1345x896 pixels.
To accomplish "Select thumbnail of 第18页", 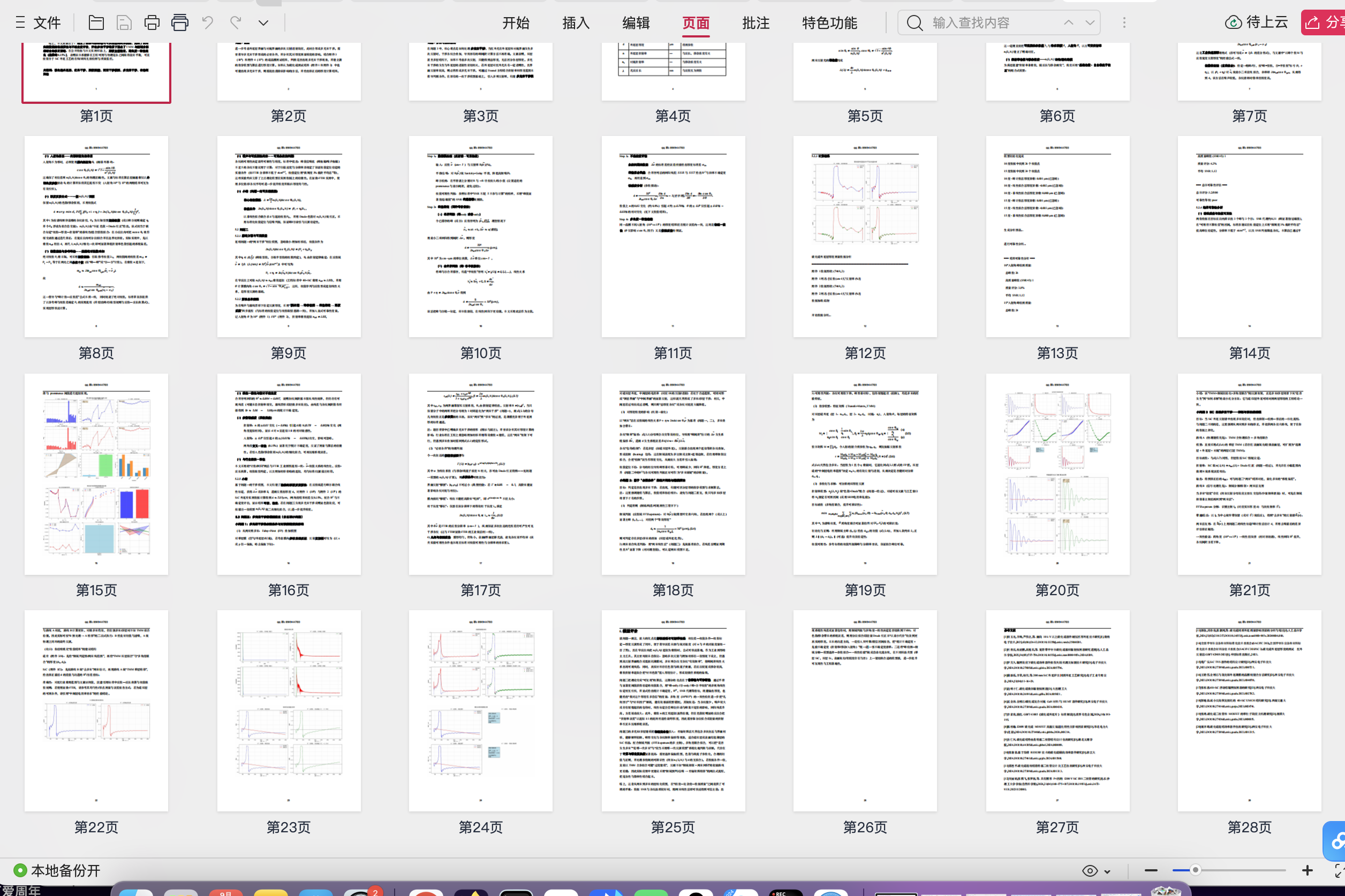I will pyautogui.click(x=674, y=474).
